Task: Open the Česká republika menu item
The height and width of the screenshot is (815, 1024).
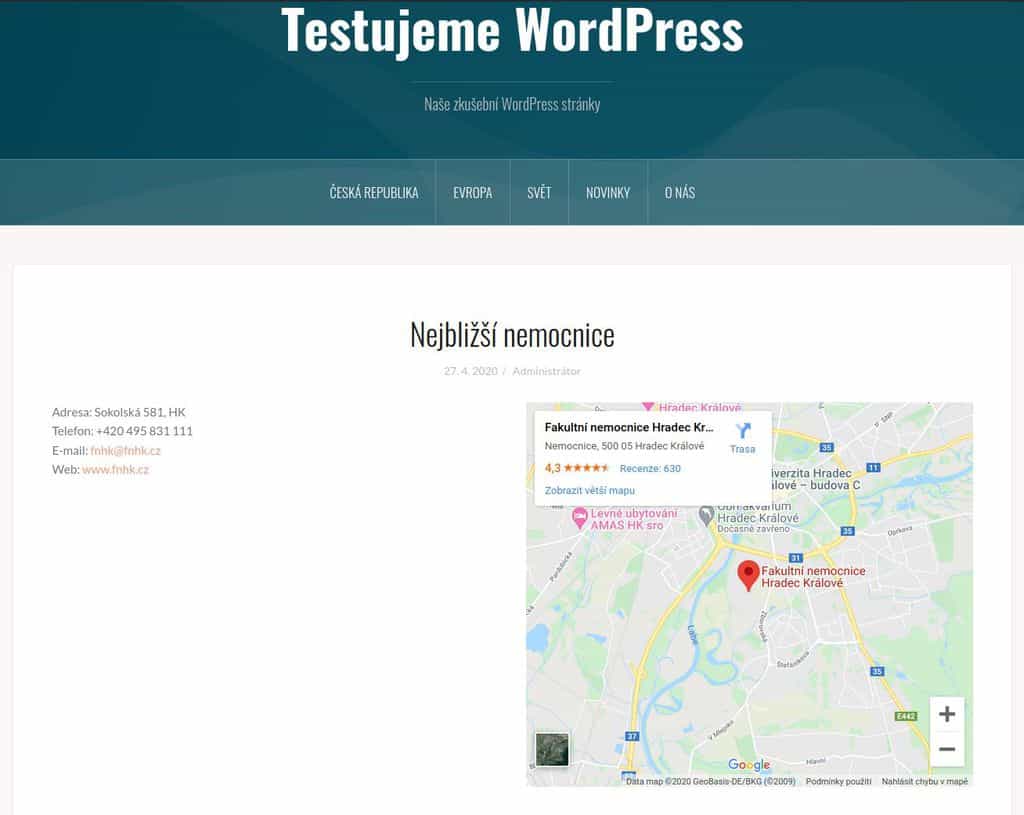Action: (x=374, y=193)
